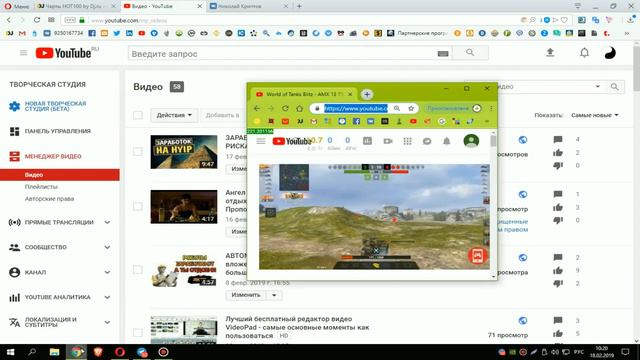Click the YouTube logo in Chrome window
Viewport: 640px width, 360px height.
point(291,141)
